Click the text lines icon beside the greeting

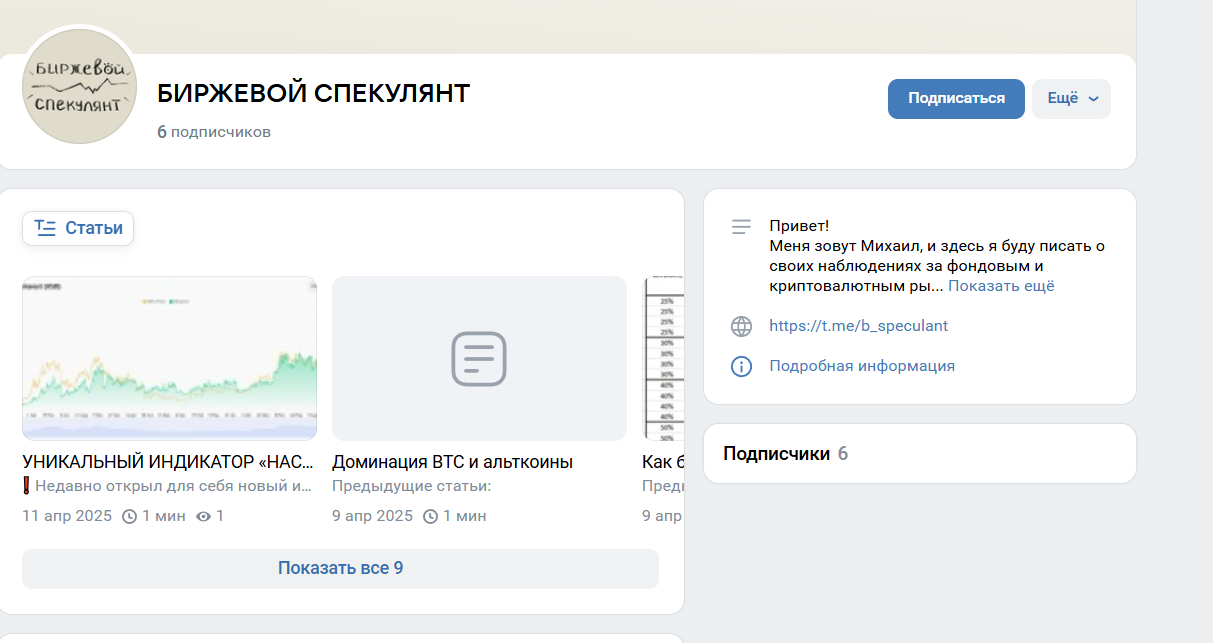(x=741, y=227)
